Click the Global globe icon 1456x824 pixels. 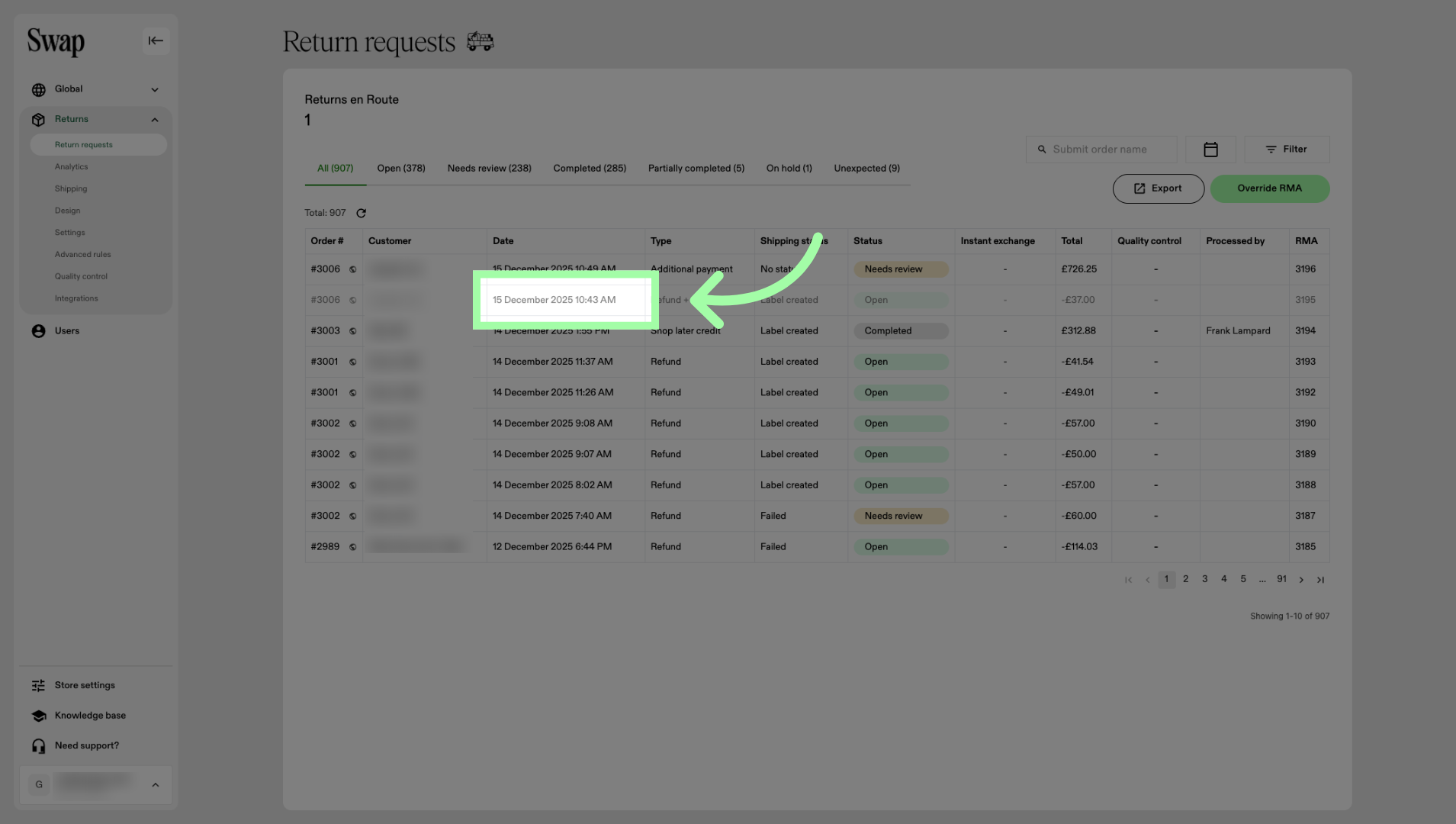click(38, 90)
